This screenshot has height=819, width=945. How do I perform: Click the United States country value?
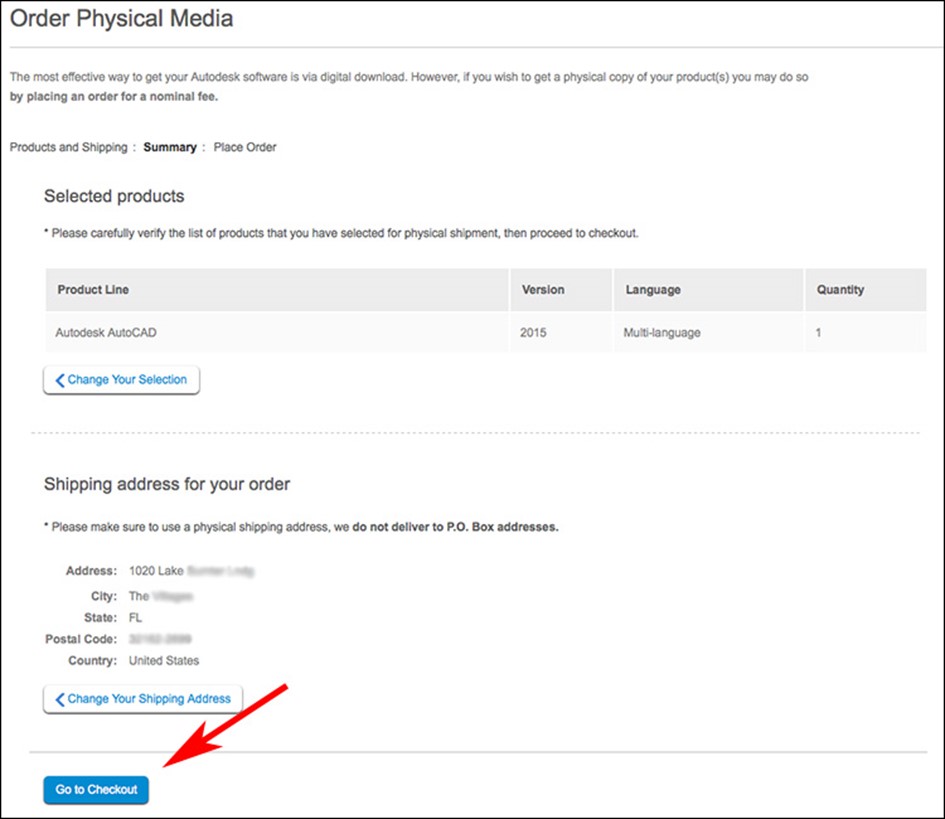(164, 661)
